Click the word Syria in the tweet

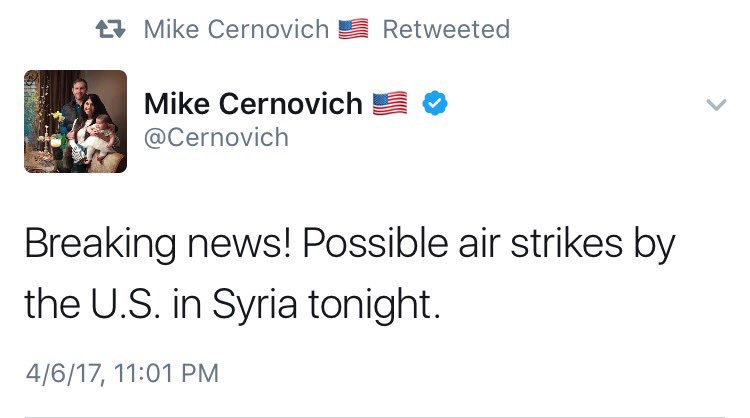pyautogui.click(x=254, y=306)
